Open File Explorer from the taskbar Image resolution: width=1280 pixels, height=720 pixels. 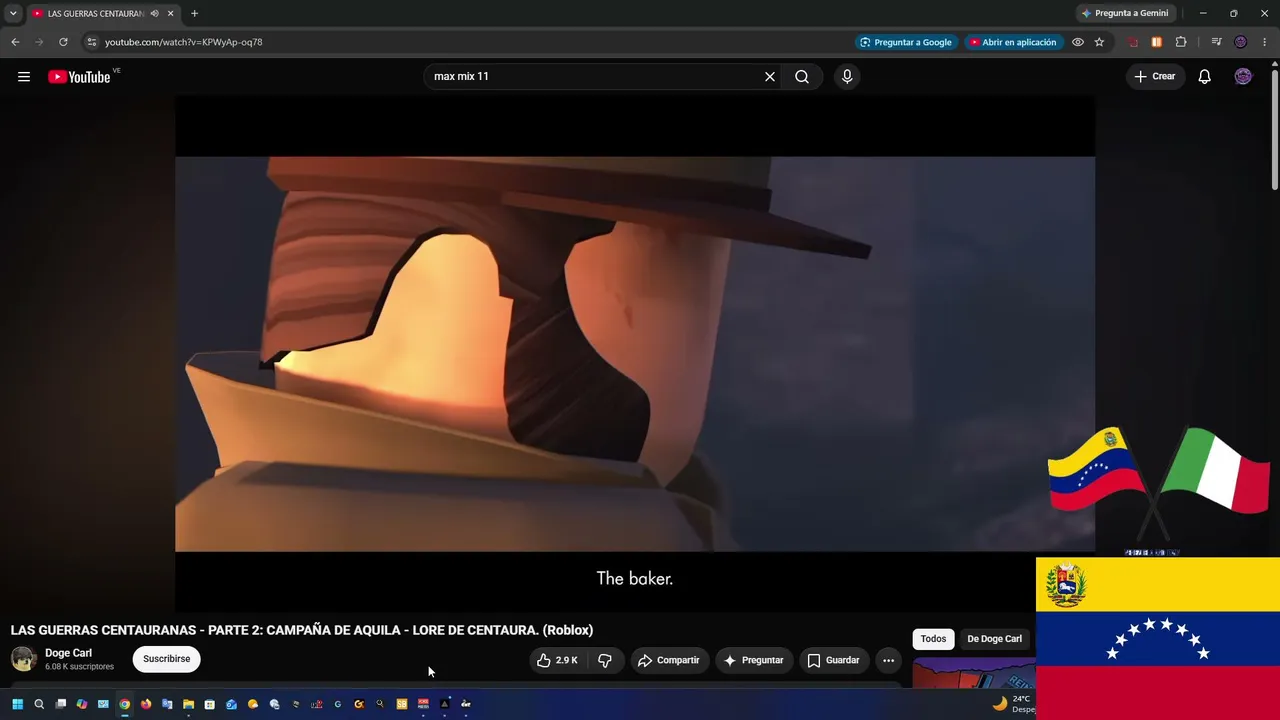188,704
